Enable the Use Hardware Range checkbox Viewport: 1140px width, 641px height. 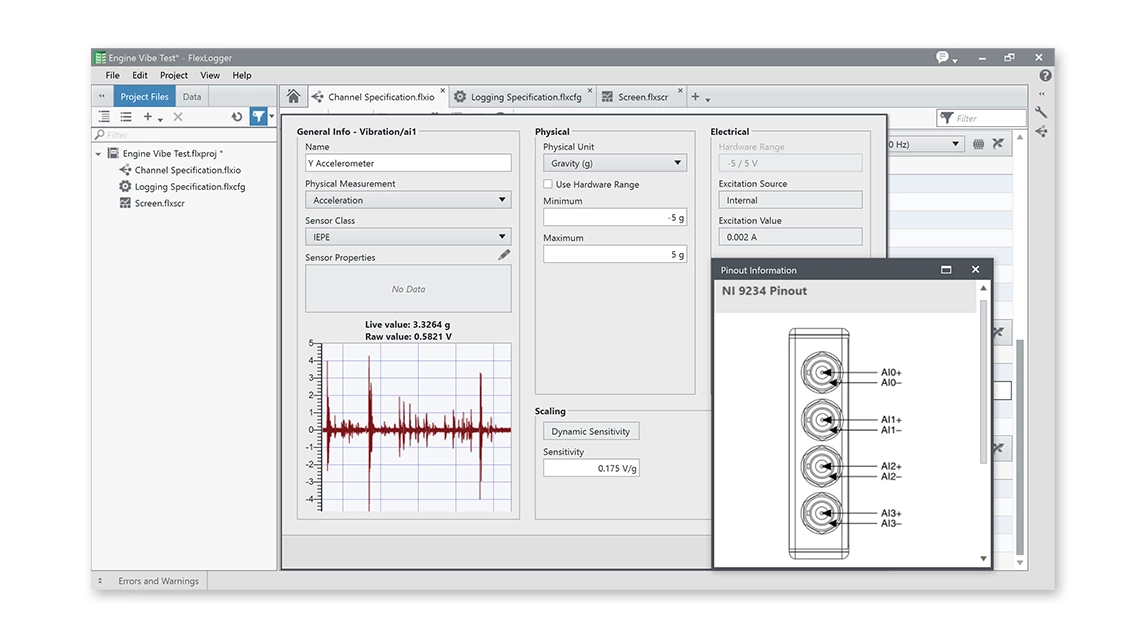pos(548,184)
